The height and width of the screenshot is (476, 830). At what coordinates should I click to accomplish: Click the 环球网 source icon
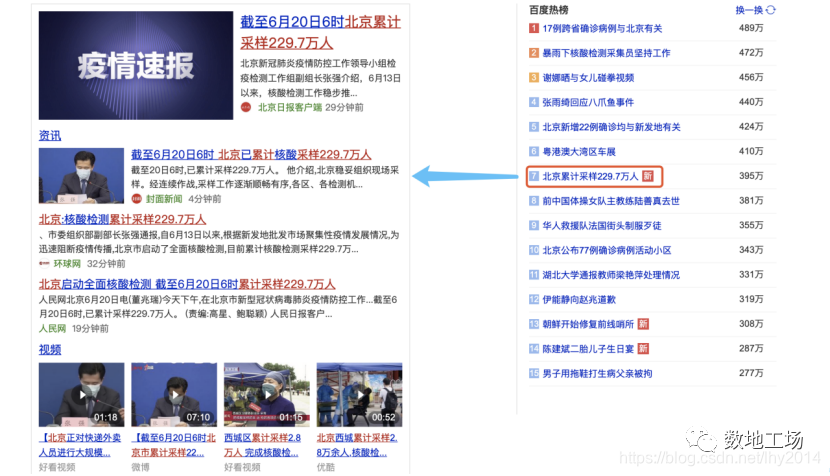point(44,264)
